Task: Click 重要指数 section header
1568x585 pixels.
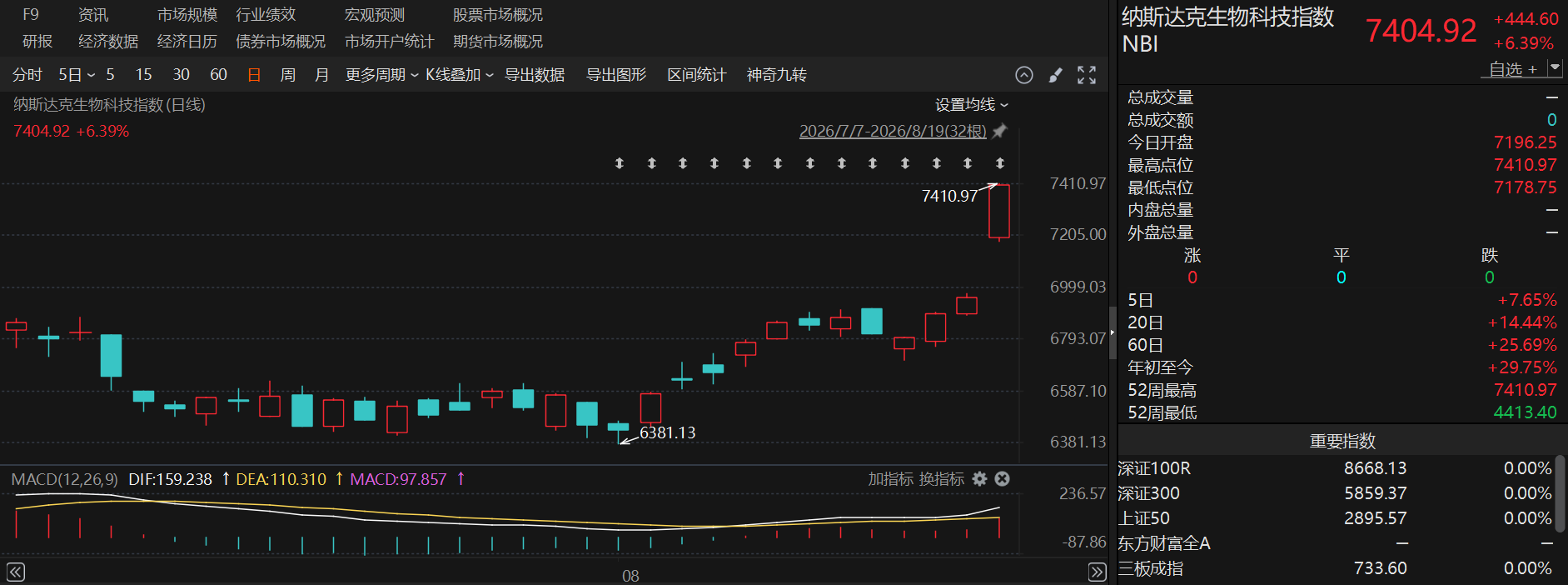Action: coord(1342,441)
